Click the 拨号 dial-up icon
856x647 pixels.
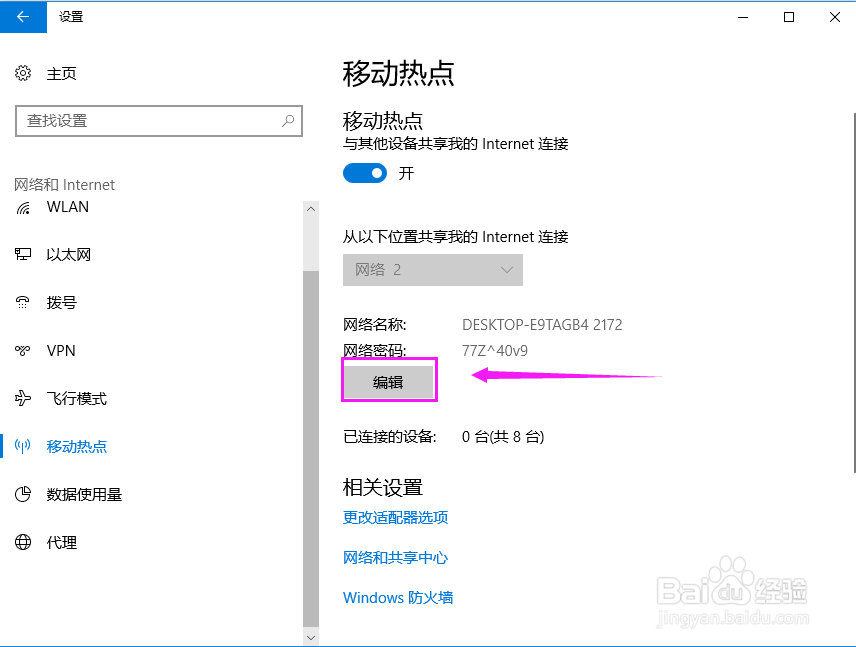(x=22, y=302)
